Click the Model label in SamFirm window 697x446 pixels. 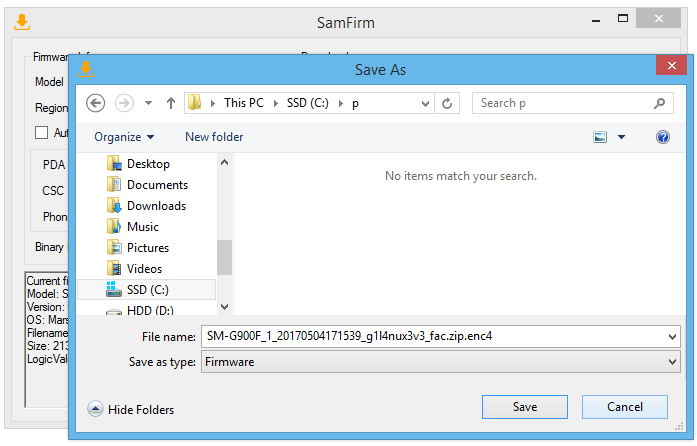[x=49, y=82]
